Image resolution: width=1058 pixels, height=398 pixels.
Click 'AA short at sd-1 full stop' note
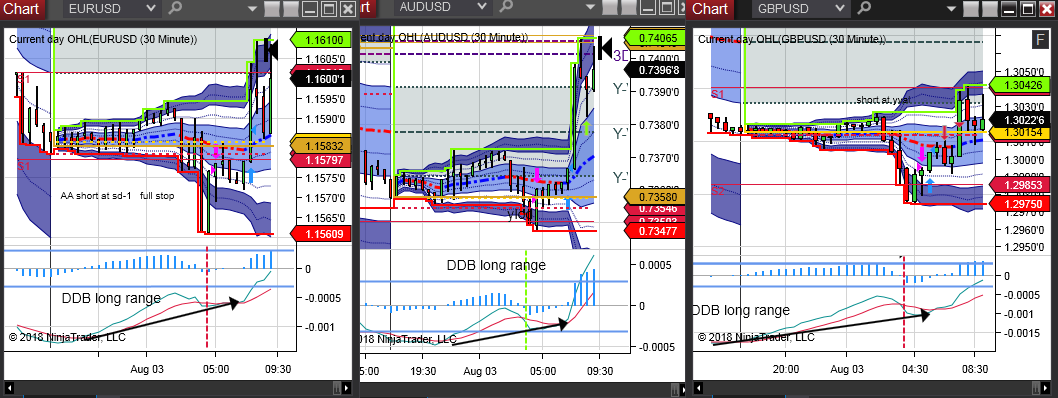point(117,196)
